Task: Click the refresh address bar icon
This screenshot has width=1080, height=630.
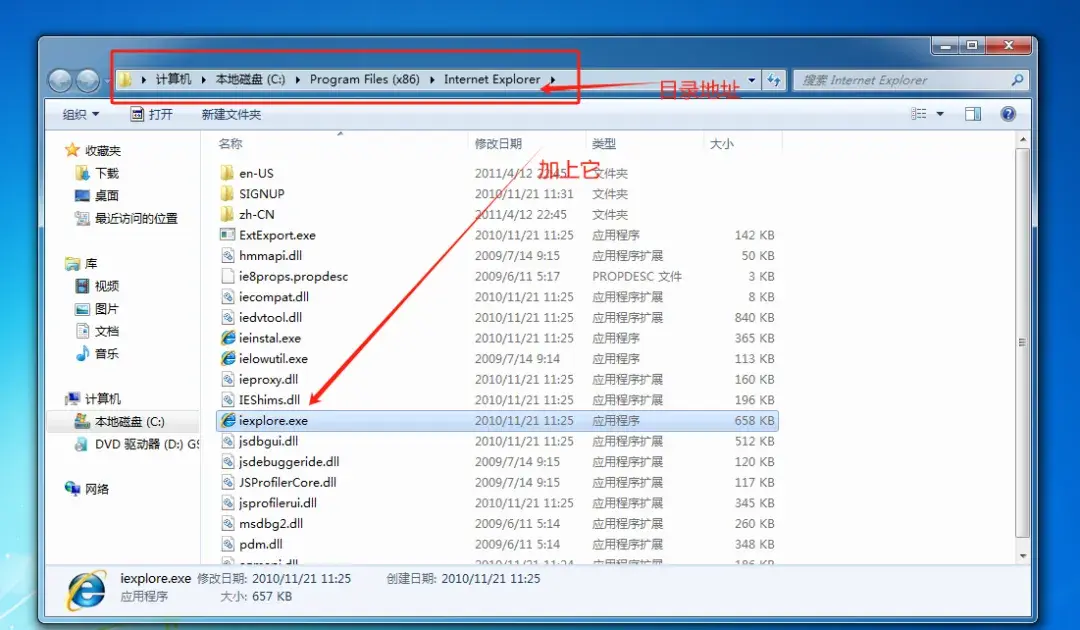Action: [774, 80]
